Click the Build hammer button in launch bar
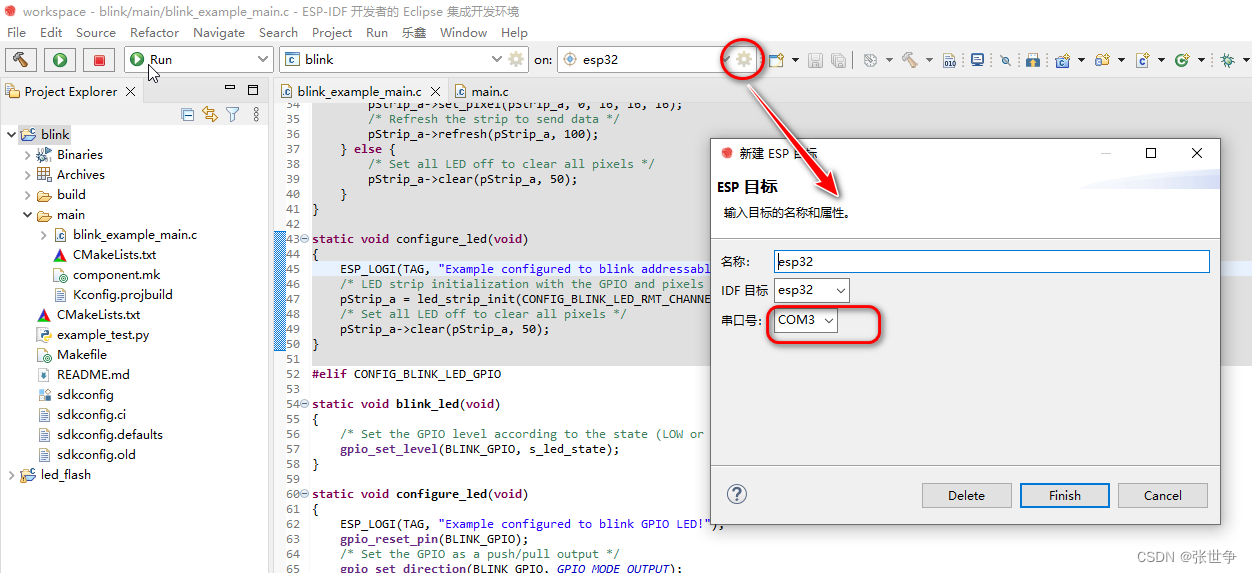 pos(22,60)
